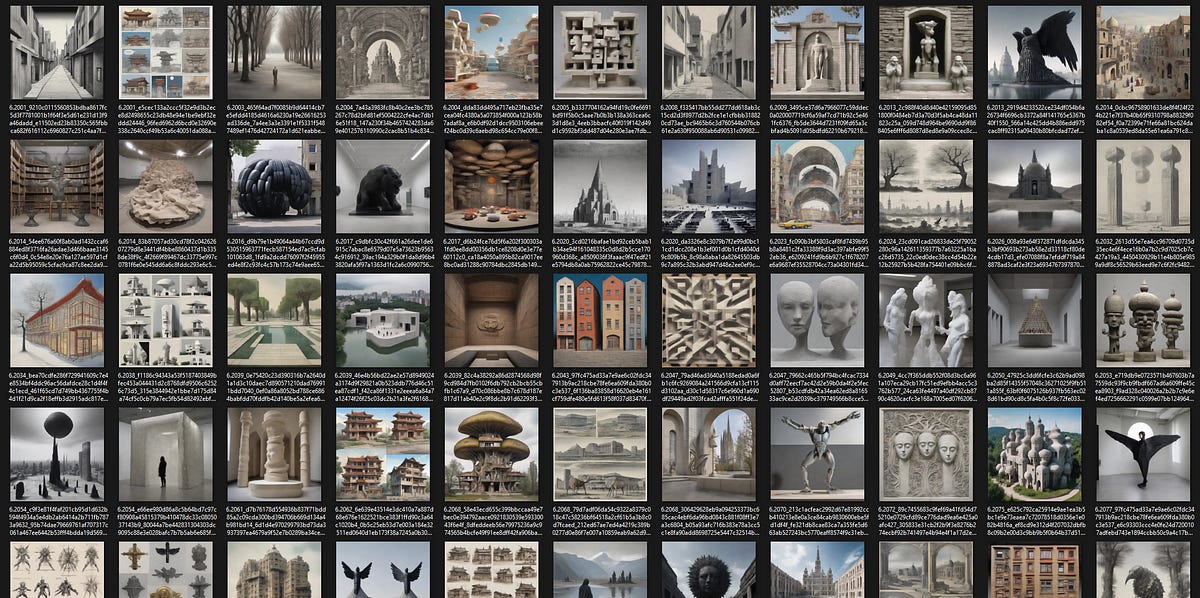Select the lone figure in tree avenue thumbnail
This screenshot has width=1200, height=598.
[274, 52]
